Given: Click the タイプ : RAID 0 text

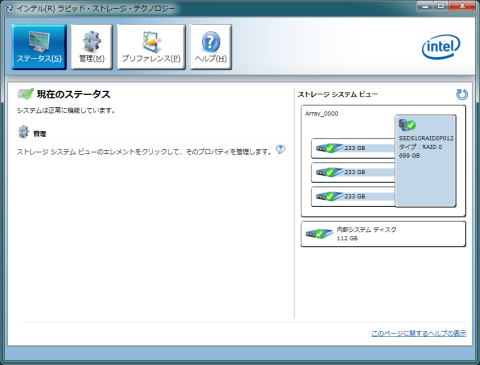Looking at the screenshot, I should coord(420,147).
